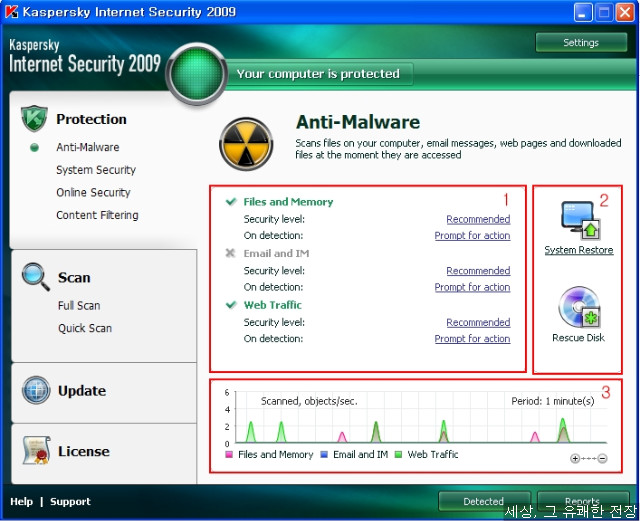Click the Protection shield icon
The height and width of the screenshot is (521, 640).
click(x=34, y=118)
